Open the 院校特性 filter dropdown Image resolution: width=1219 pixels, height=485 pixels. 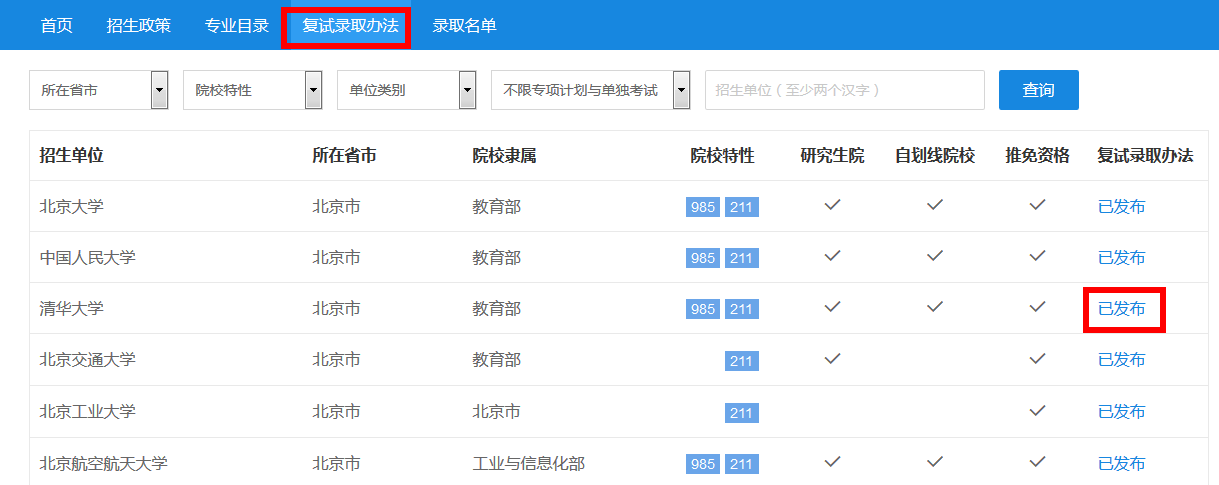click(x=253, y=90)
